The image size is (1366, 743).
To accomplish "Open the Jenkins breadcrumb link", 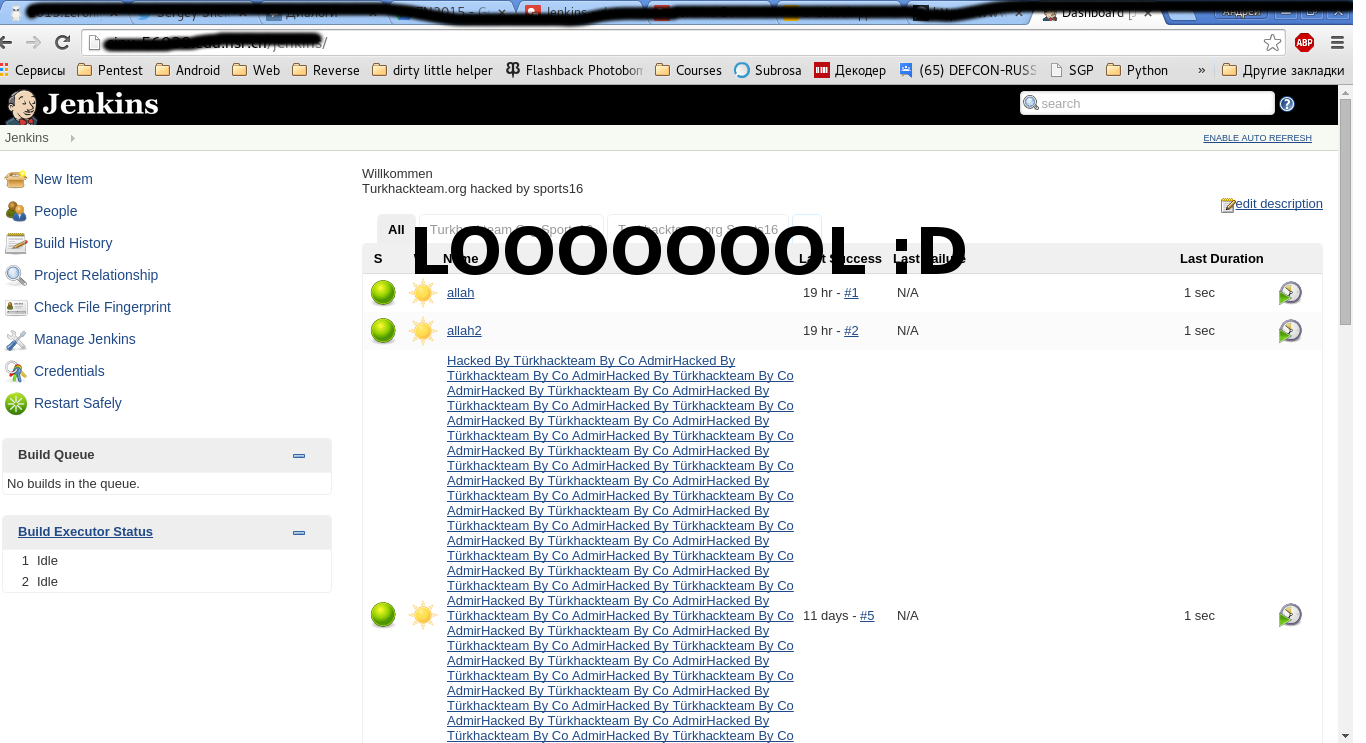I will 27,138.
